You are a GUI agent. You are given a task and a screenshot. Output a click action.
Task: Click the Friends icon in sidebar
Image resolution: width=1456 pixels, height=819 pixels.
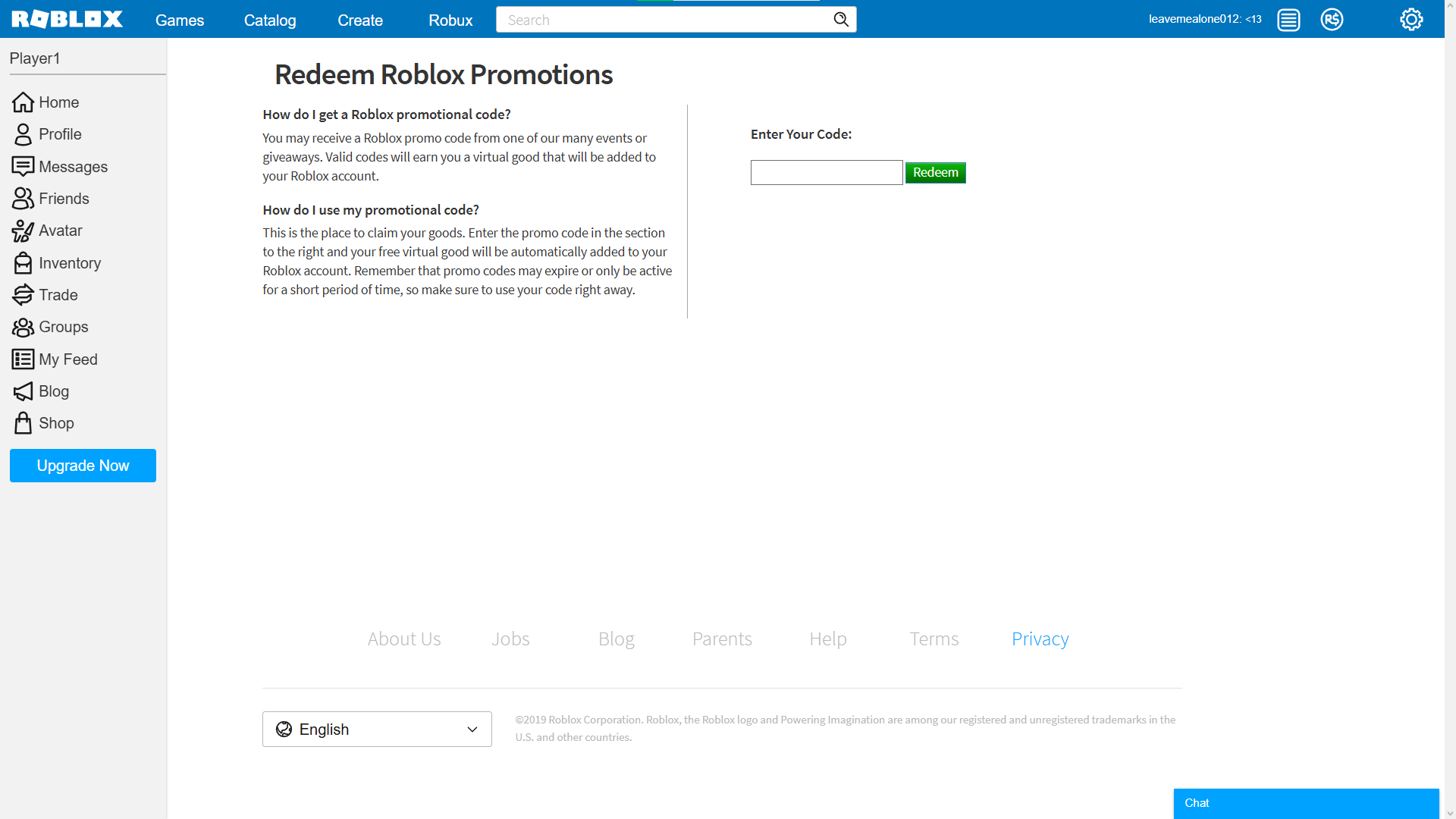(23, 199)
